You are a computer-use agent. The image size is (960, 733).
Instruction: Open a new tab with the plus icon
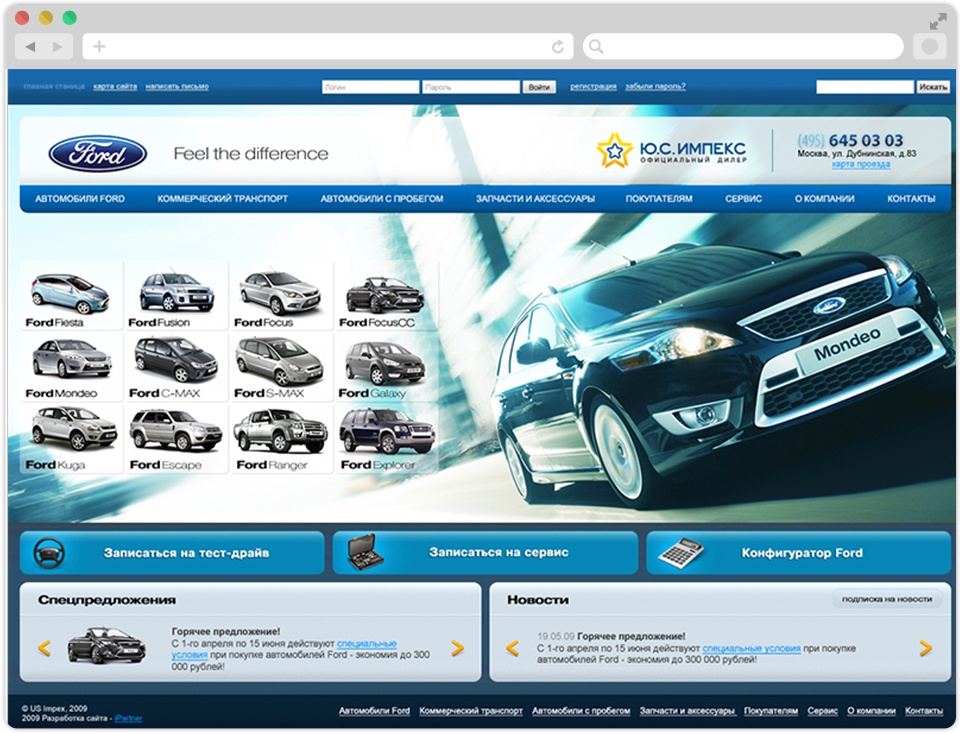(99, 46)
